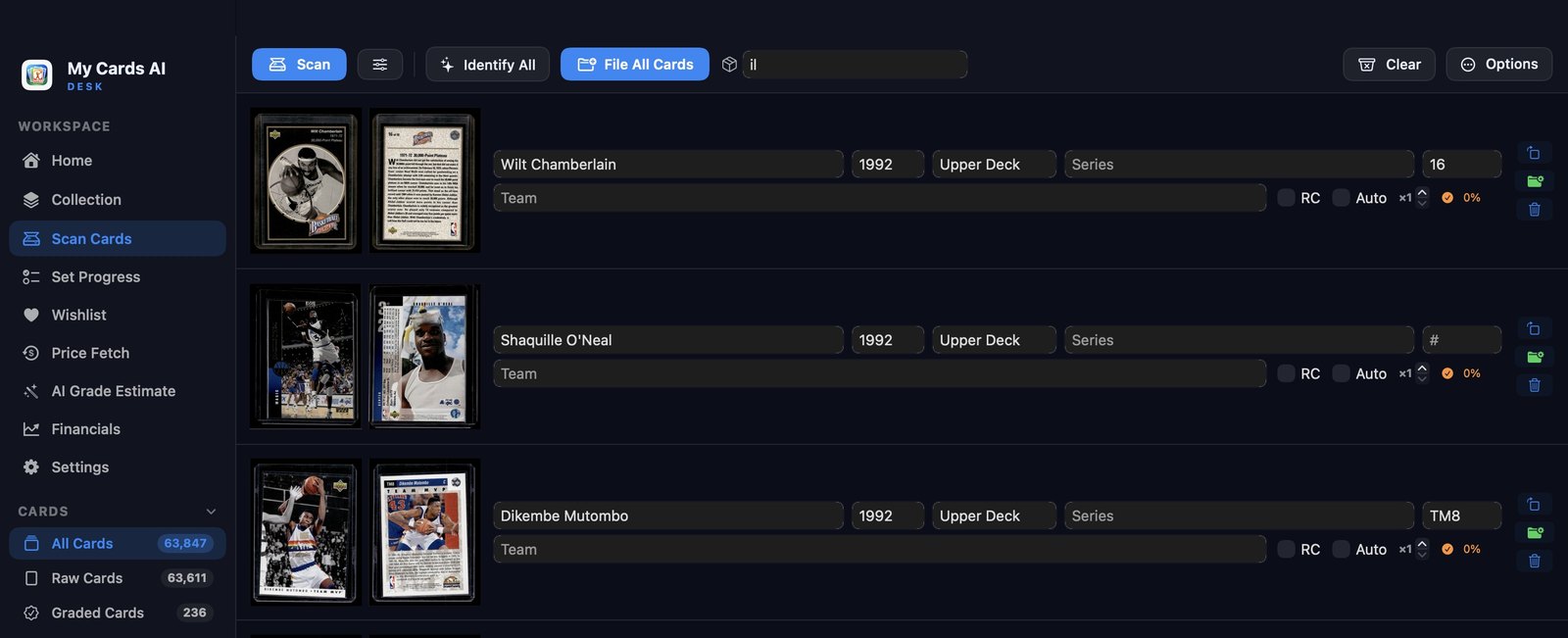1568x638 pixels.
Task: Edit Upper Deck brand for Dikembe Mutombo
Action: point(995,515)
